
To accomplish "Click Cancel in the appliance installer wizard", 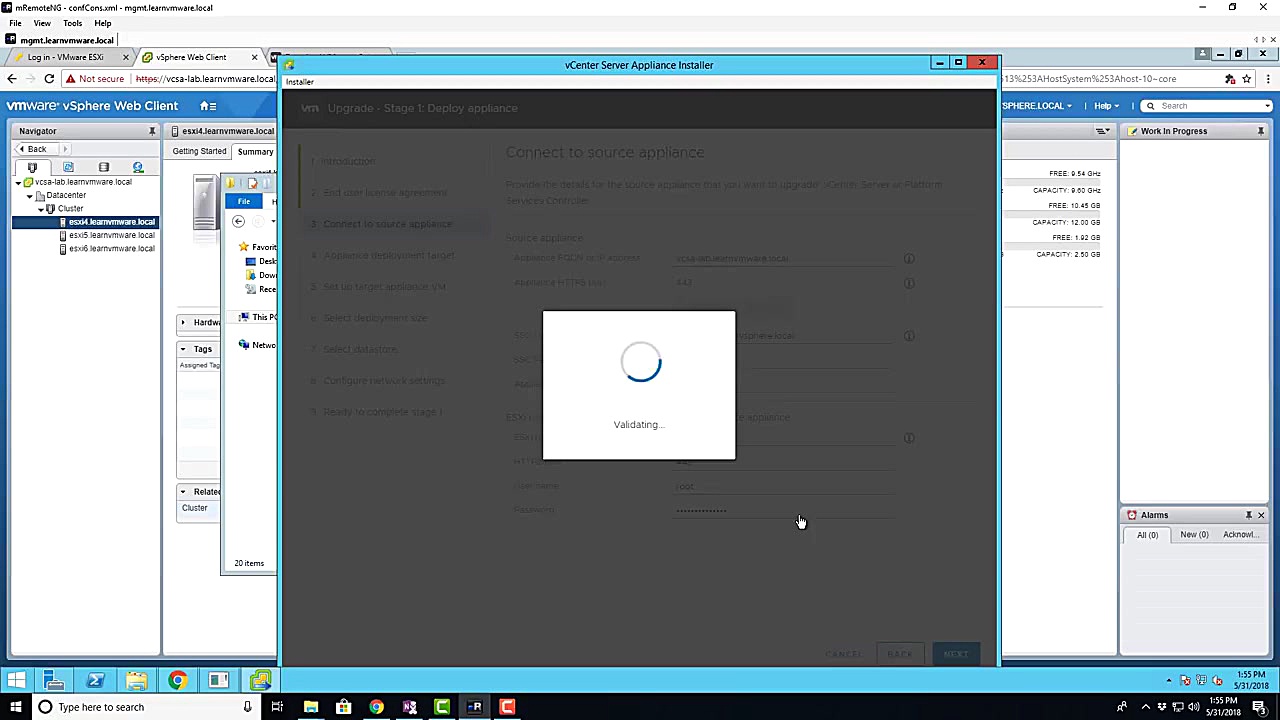I will 843,653.
